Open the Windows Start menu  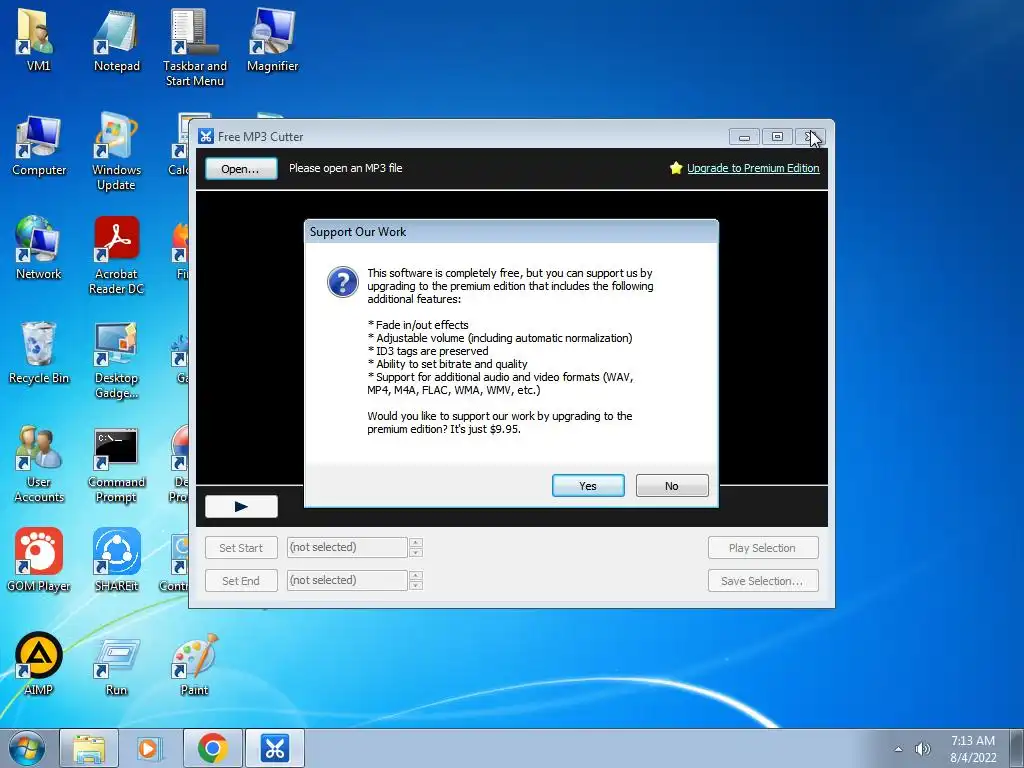[26, 748]
